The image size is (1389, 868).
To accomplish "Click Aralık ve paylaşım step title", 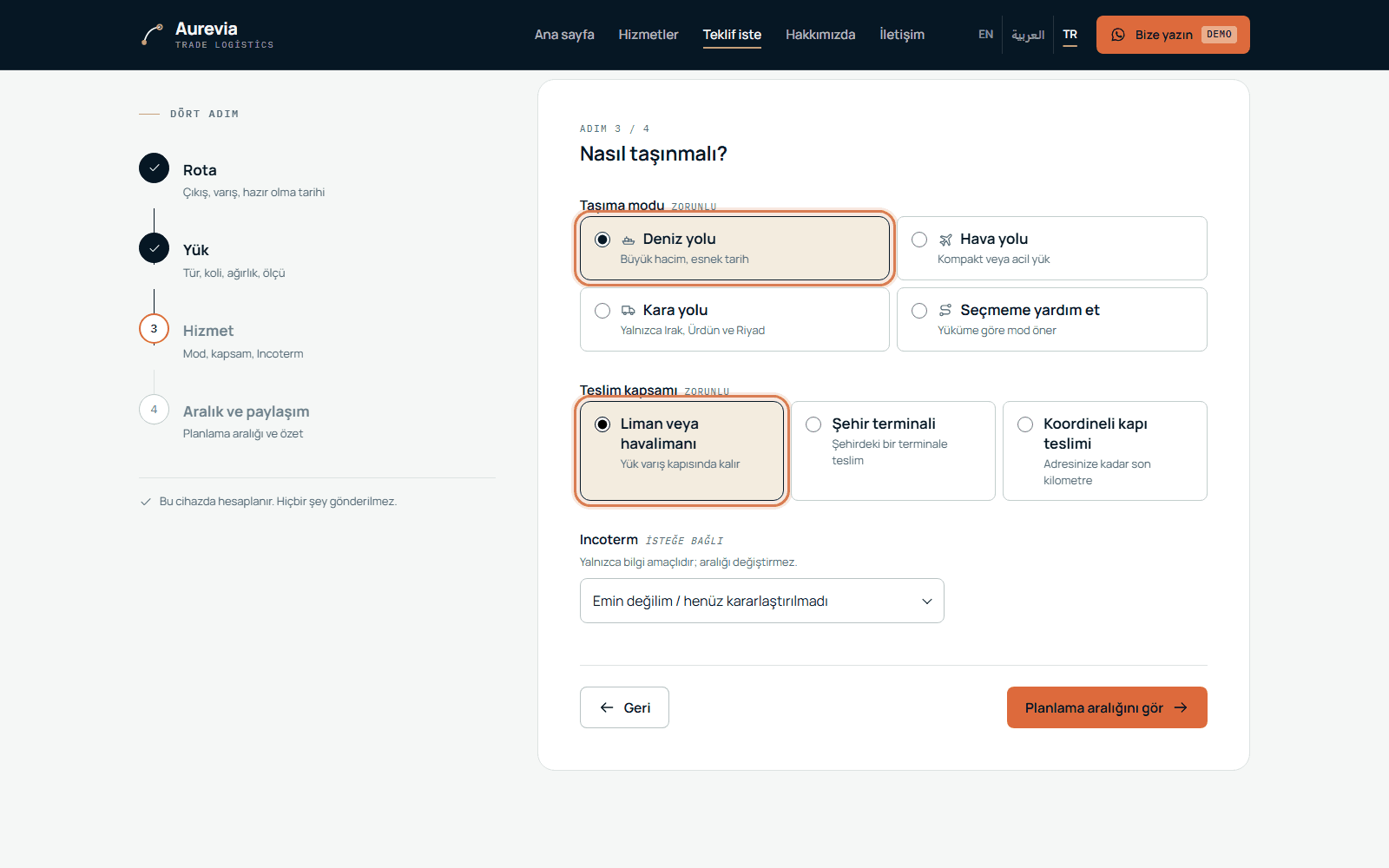I will 247,411.
